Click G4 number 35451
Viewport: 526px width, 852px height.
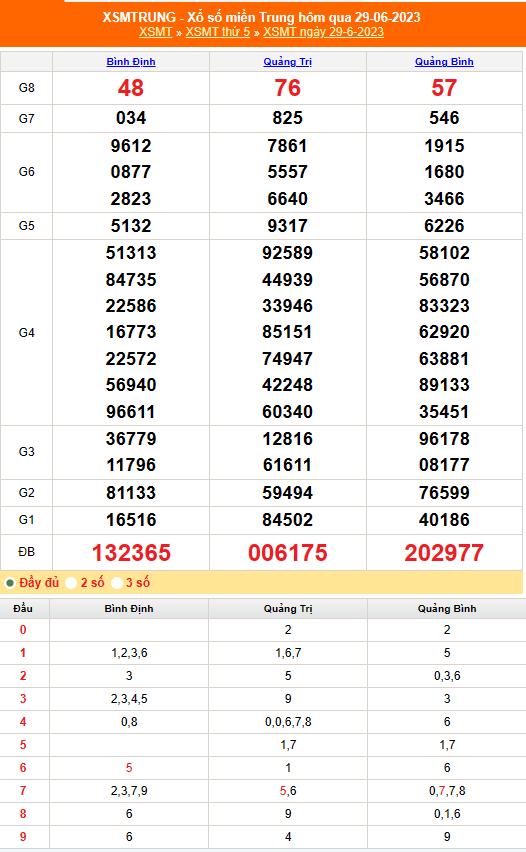point(444,412)
